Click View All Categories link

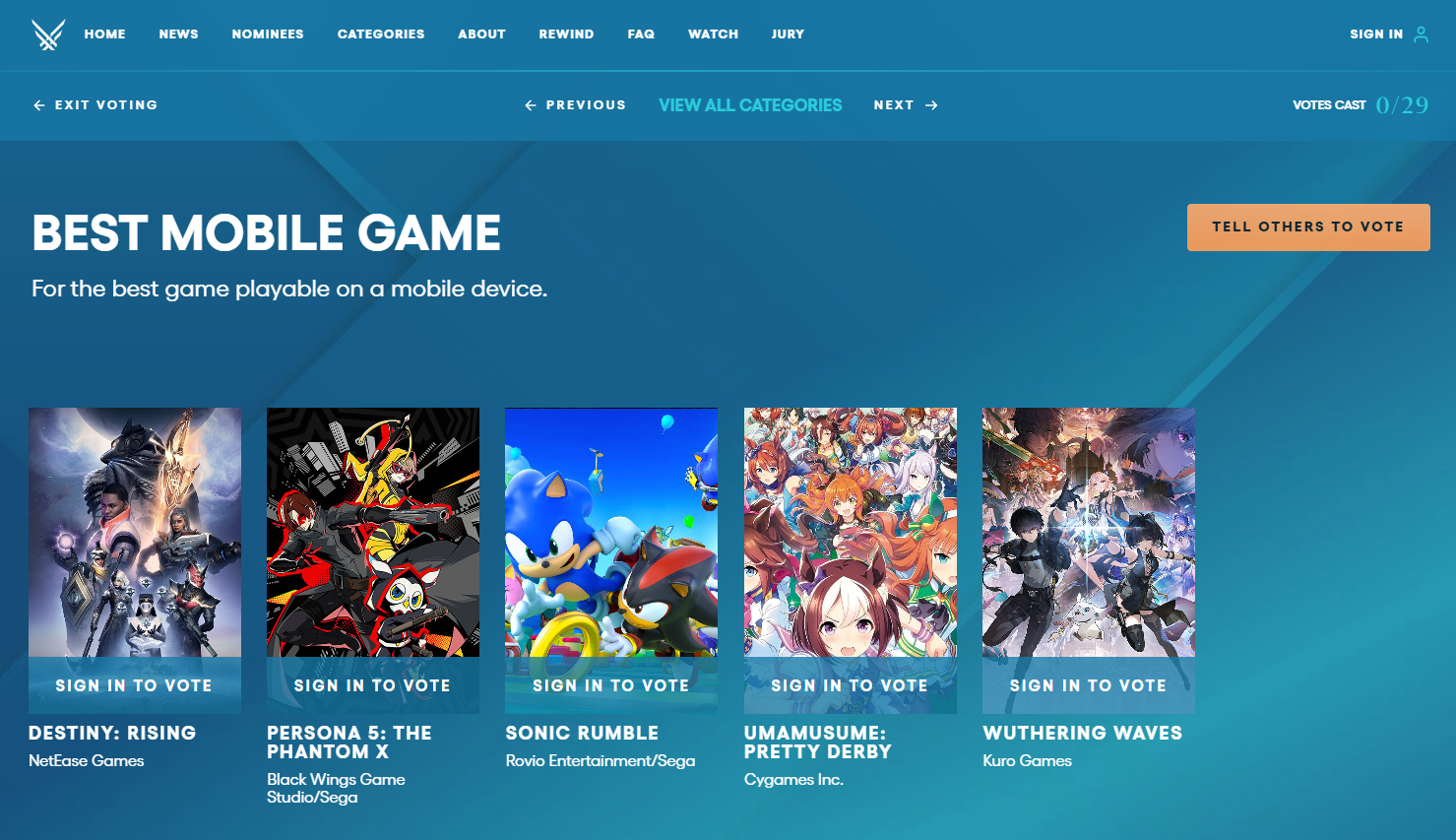(750, 105)
